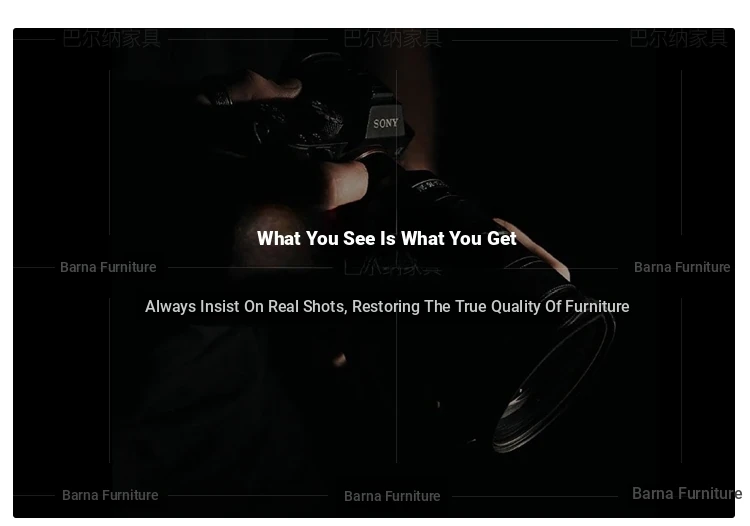Click the bottom-left Barna Furniture watermark
Screen dimensions: 750x526
pyautogui.click(x=110, y=495)
